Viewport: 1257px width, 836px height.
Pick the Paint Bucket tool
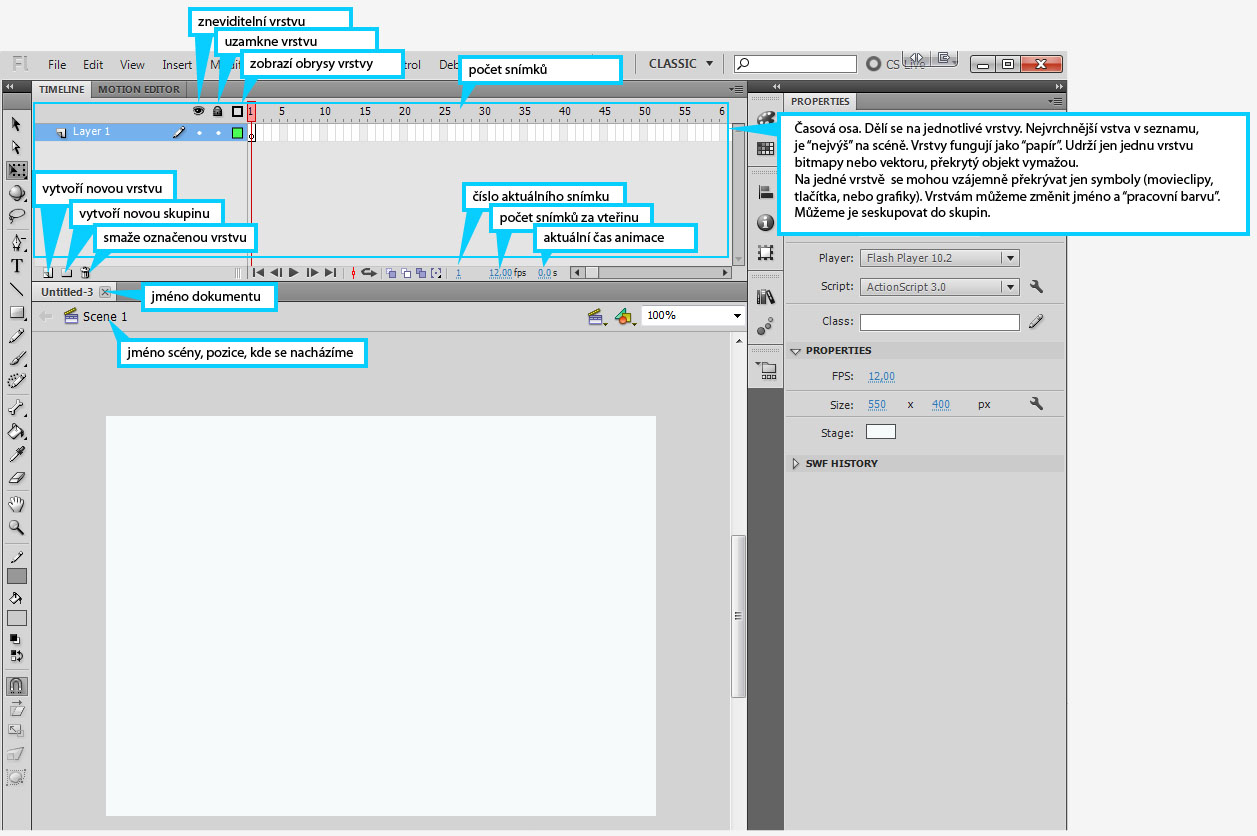click(17, 432)
